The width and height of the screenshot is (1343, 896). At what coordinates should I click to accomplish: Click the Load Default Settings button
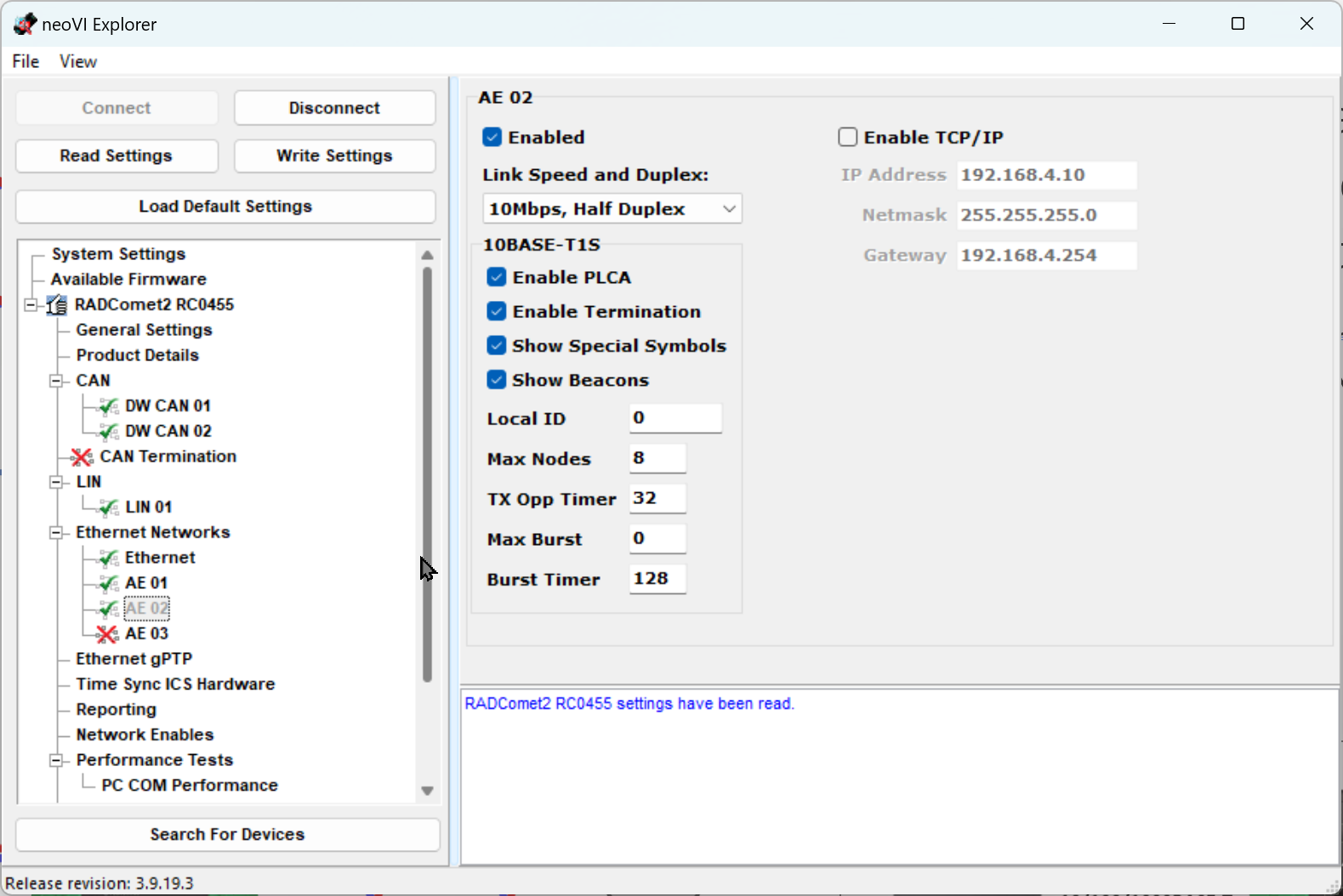[x=225, y=207]
